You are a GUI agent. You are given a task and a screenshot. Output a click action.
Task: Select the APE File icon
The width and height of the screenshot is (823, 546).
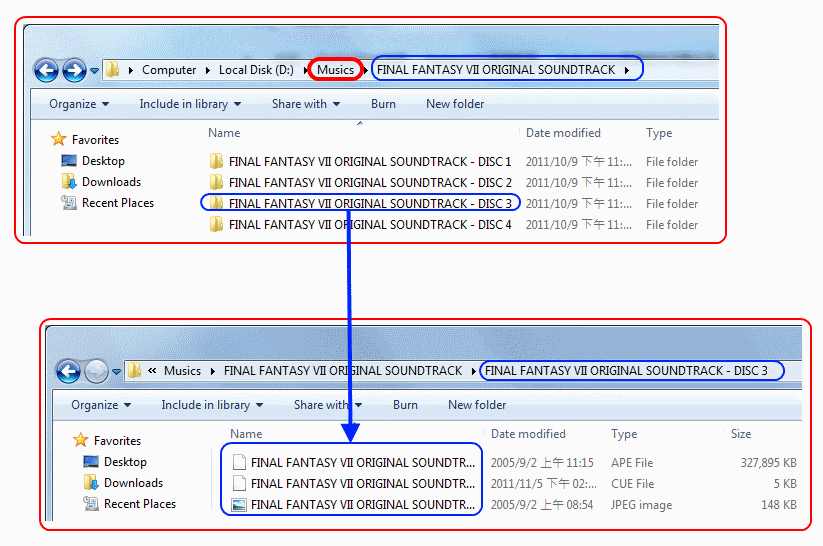[x=239, y=462]
